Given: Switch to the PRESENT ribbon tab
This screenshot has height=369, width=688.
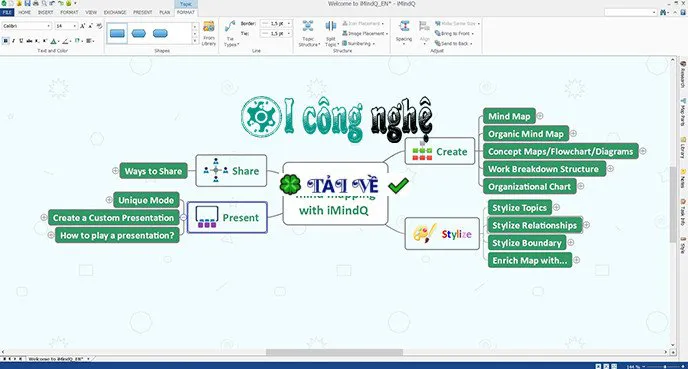Looking at the screenshot, I should point(143,12).
